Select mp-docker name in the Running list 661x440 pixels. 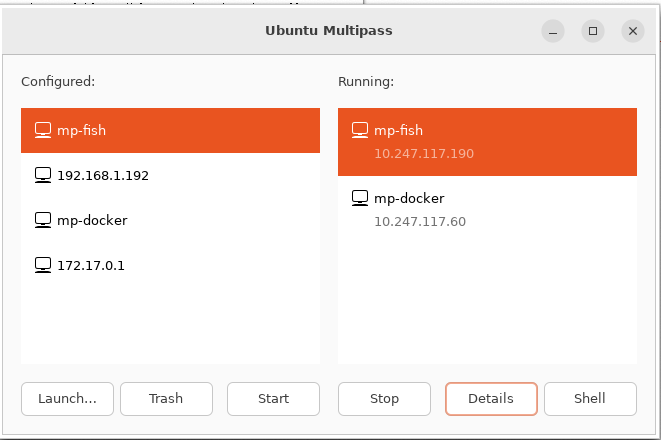coord(409,199)
